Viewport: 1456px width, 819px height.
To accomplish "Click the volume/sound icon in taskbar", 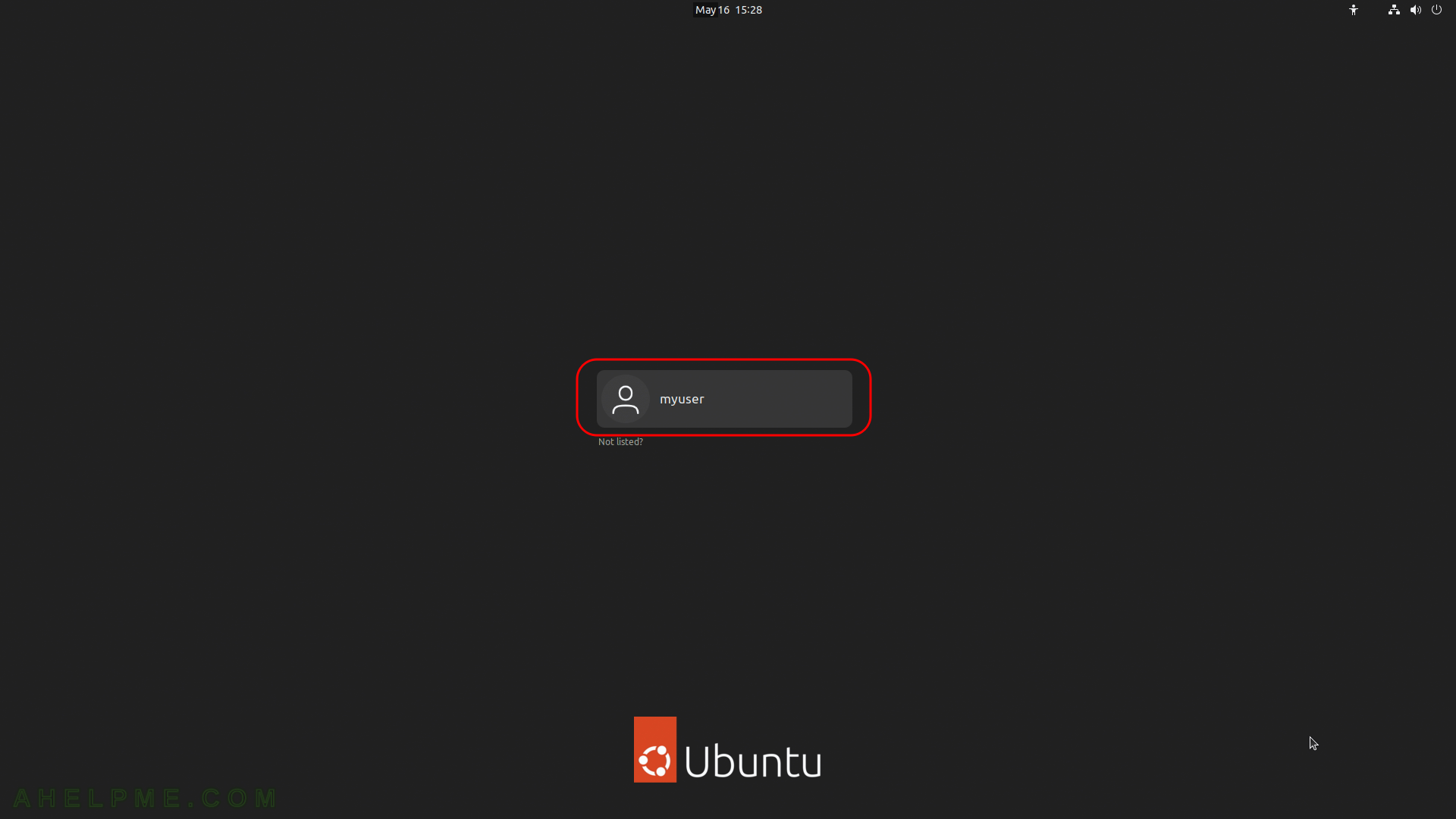I will click(x=1415, y=10).
